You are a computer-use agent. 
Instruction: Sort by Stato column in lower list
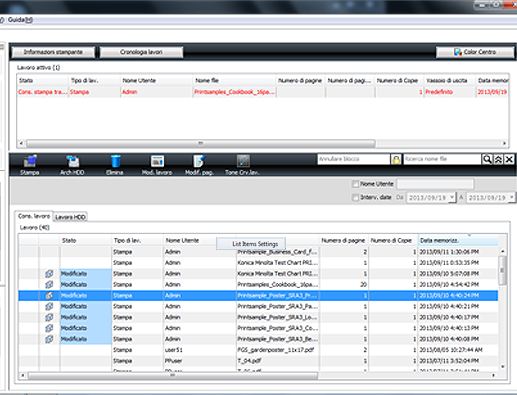pyautogui.click(x=86, y=240)
